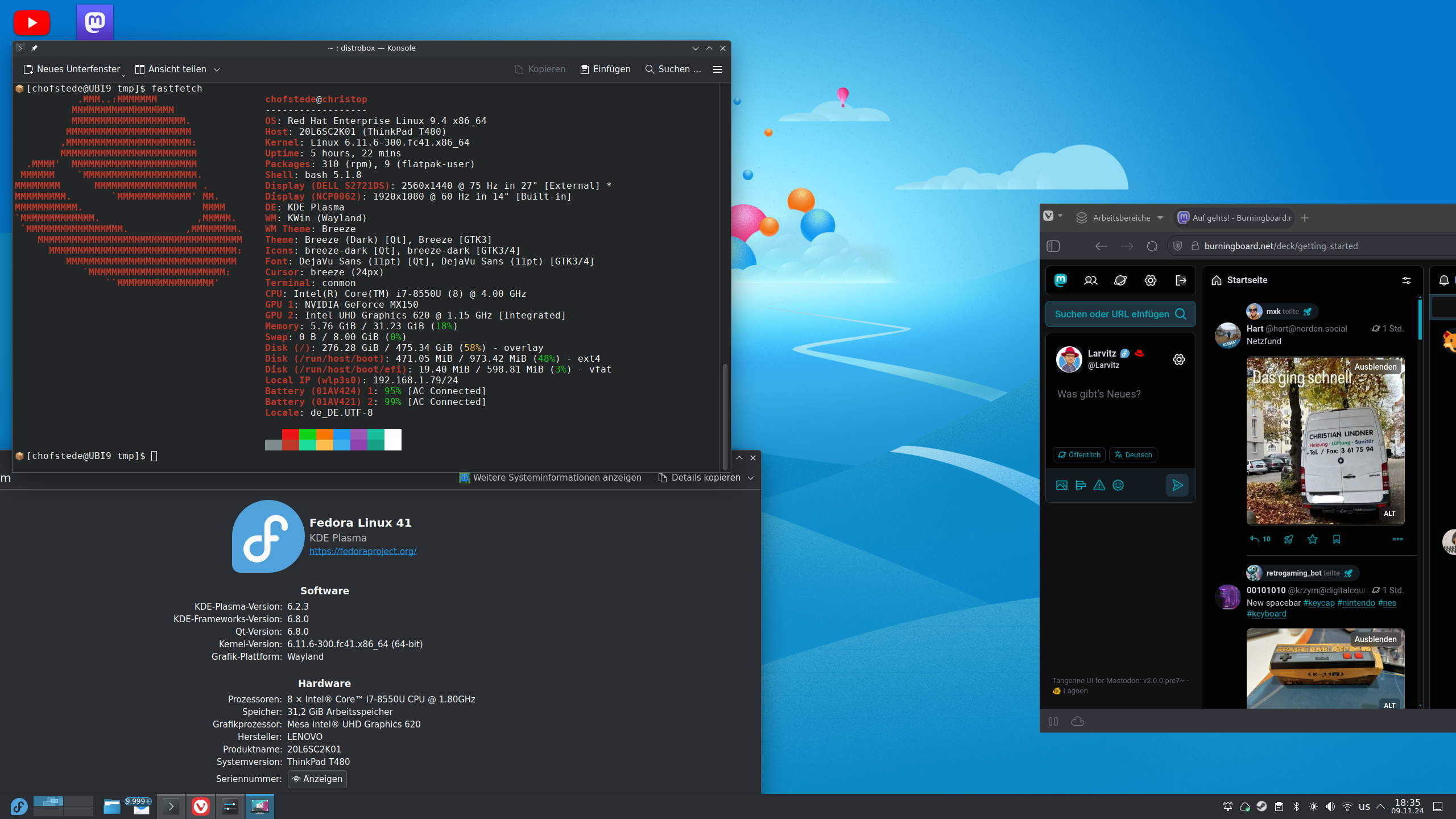Expand the Ansicht teilen dropdown arrow
The image size is (1456, 819).
217,69
